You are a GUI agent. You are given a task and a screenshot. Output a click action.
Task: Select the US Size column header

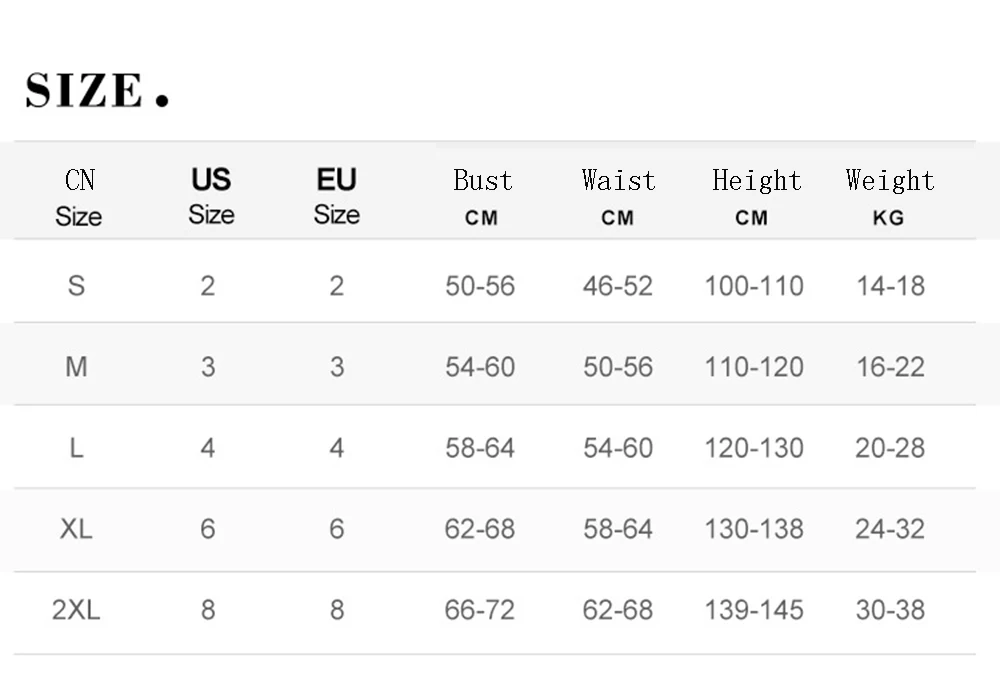tap(211, 196)
